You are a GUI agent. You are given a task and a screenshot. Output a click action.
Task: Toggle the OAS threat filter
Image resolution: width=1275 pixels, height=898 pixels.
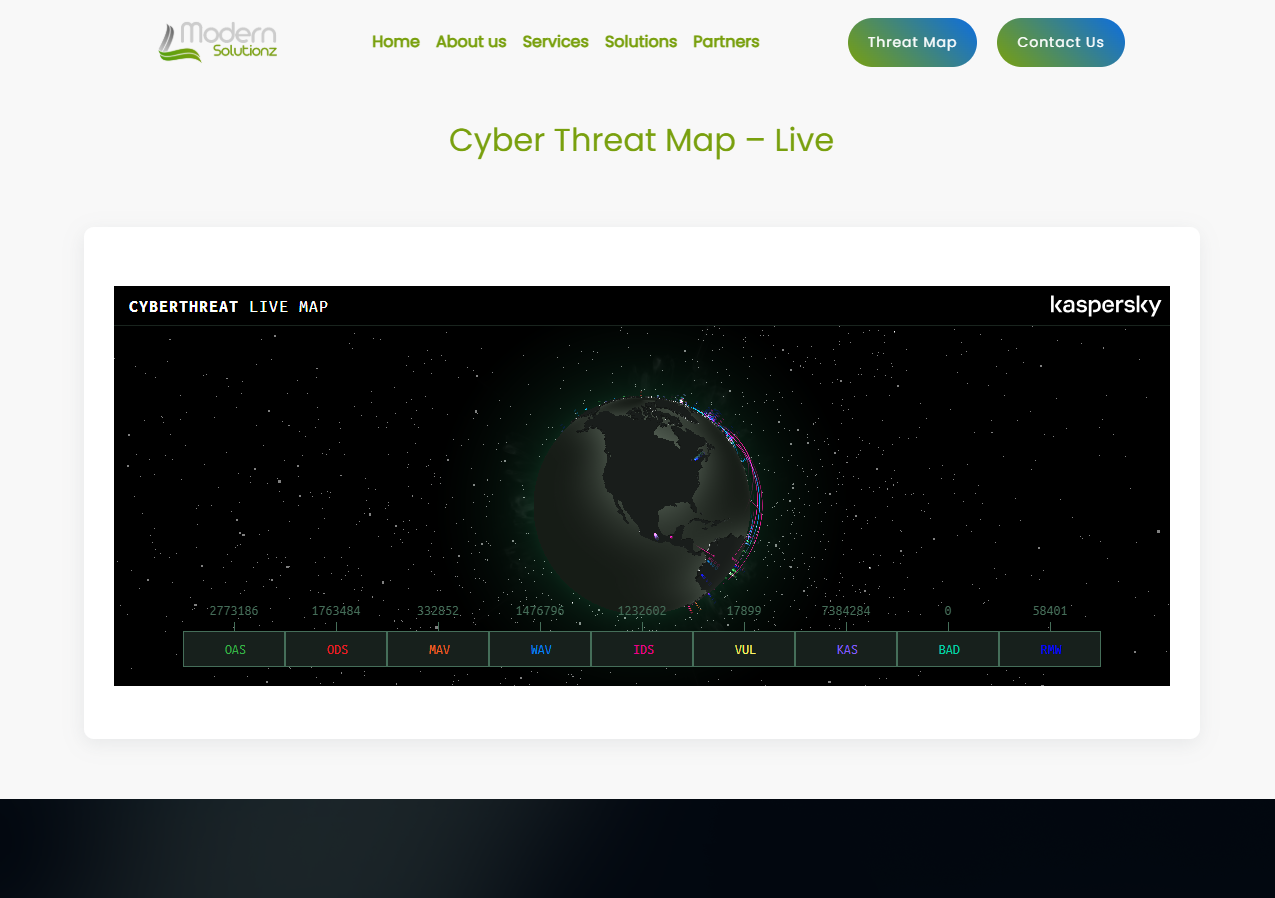pyautogui.click(x=235, y=649)
